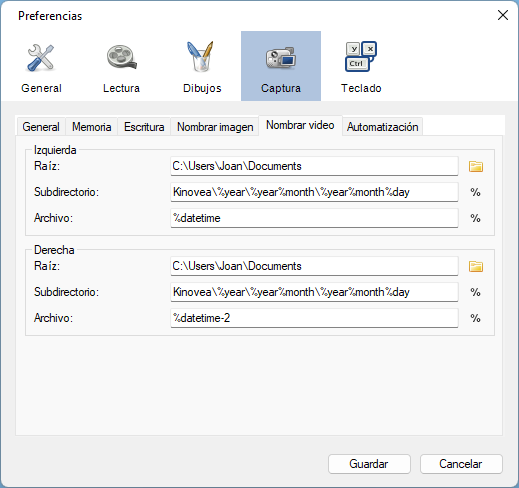Open the Teclado keyboard shortcuts category
The image size is (519, 488).
point(361,66)
